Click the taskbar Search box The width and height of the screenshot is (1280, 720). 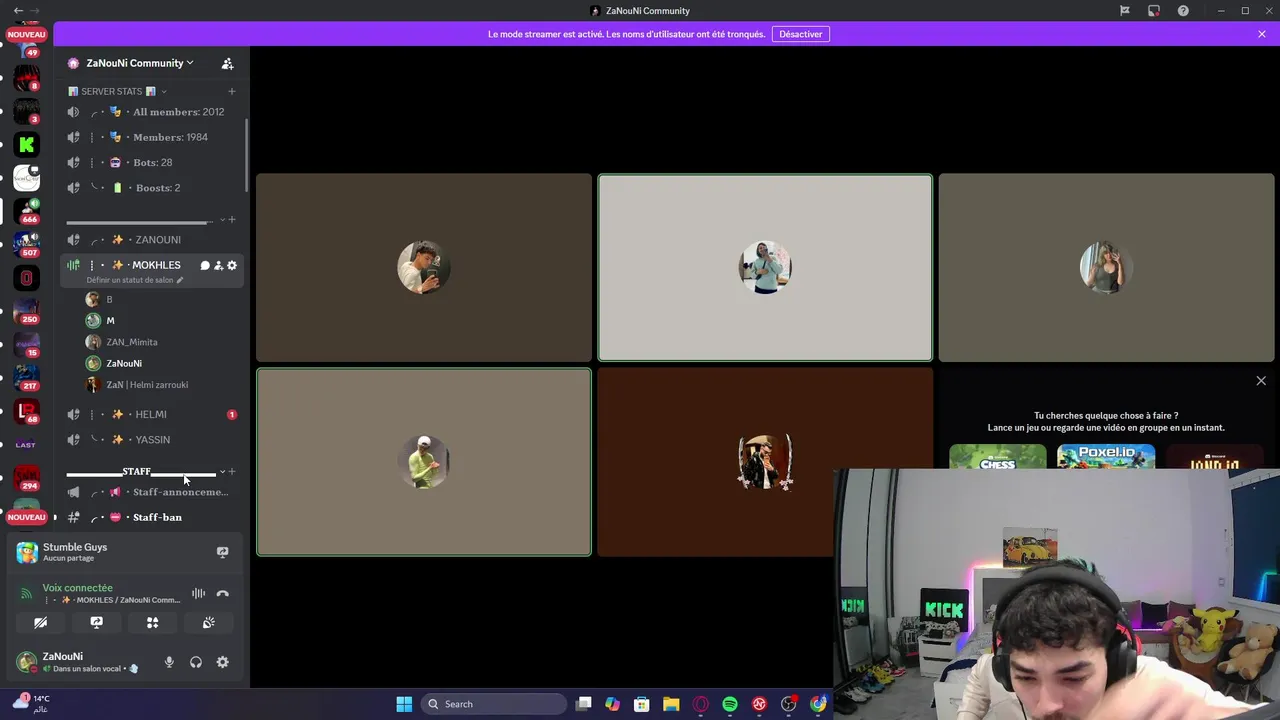[494, 704]
